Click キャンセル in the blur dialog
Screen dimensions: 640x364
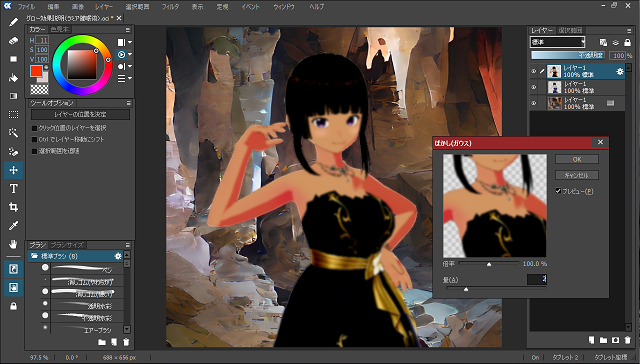577,175
